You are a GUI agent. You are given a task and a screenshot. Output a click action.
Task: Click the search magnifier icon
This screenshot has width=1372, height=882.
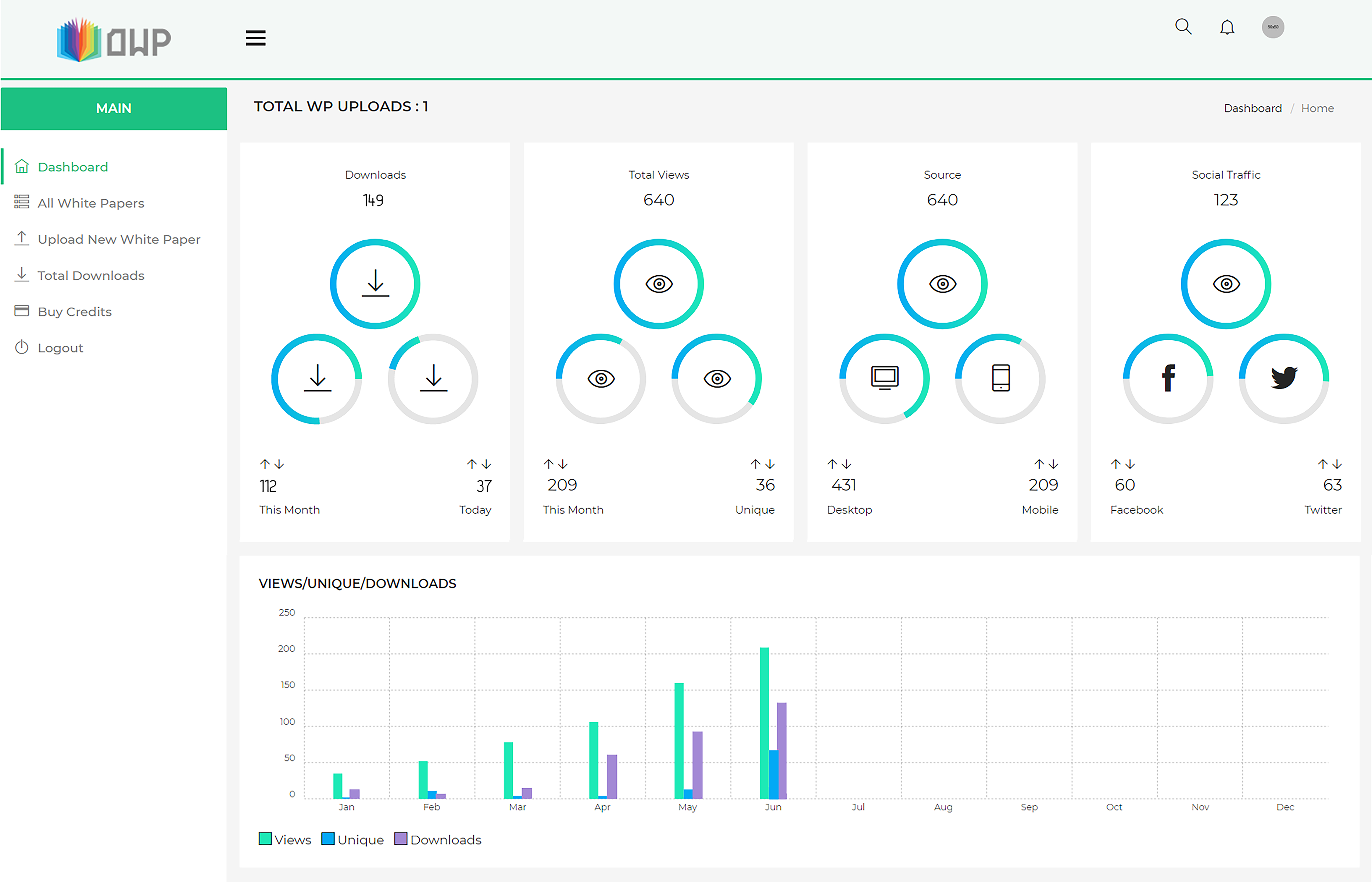1183,27
